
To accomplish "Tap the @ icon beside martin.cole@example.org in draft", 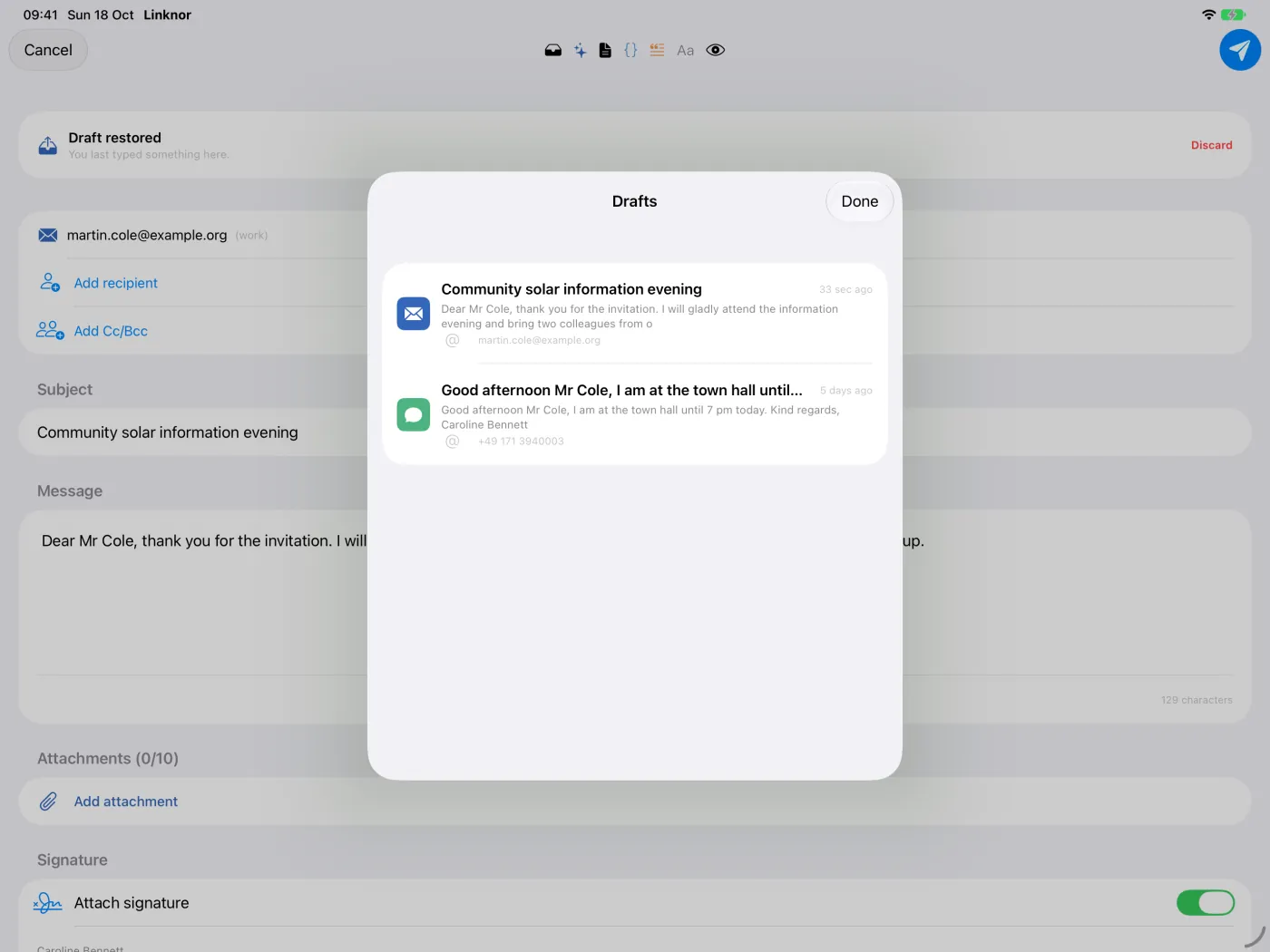I will point(453,341).
